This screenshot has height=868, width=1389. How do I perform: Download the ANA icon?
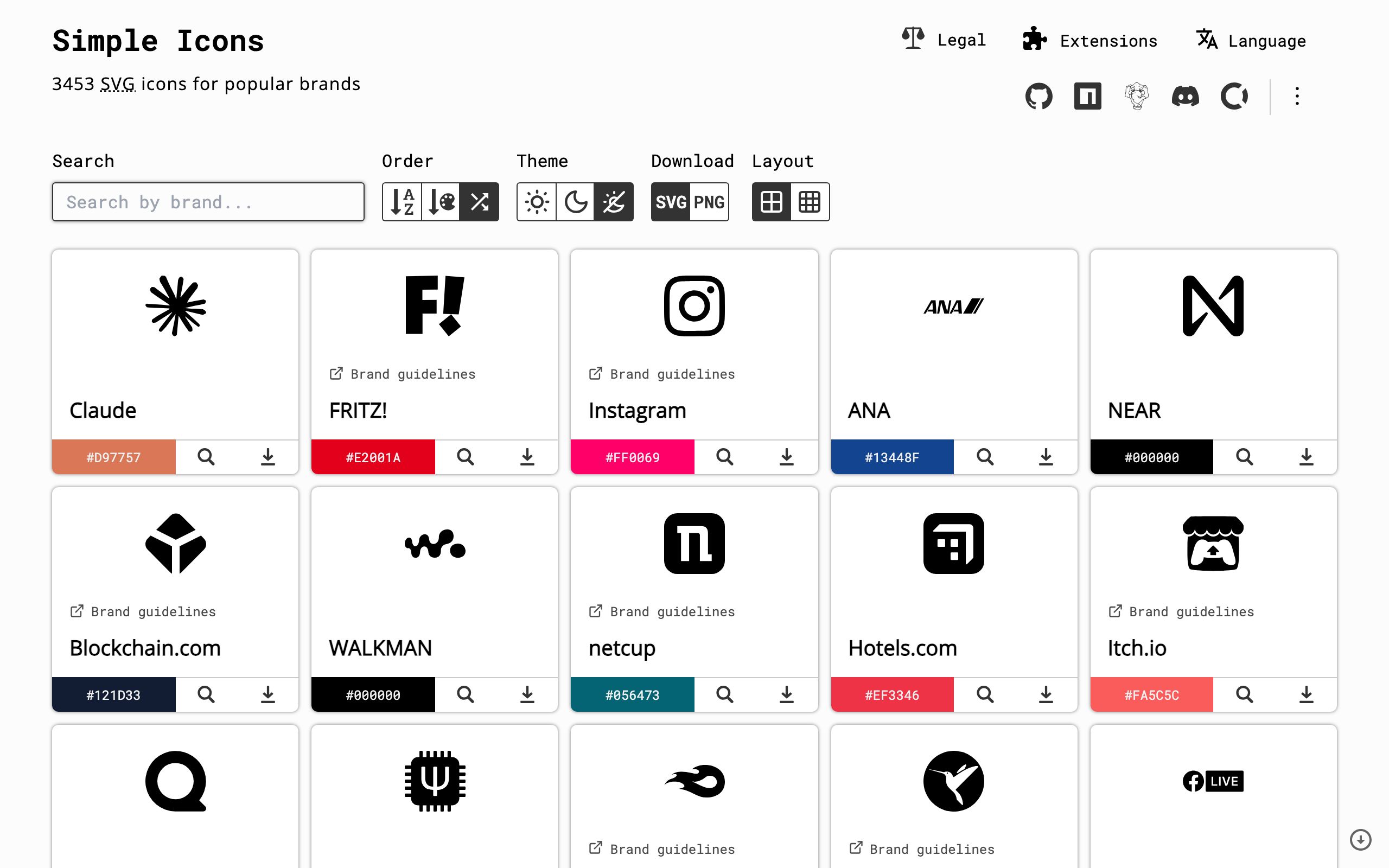[1046, 457]
